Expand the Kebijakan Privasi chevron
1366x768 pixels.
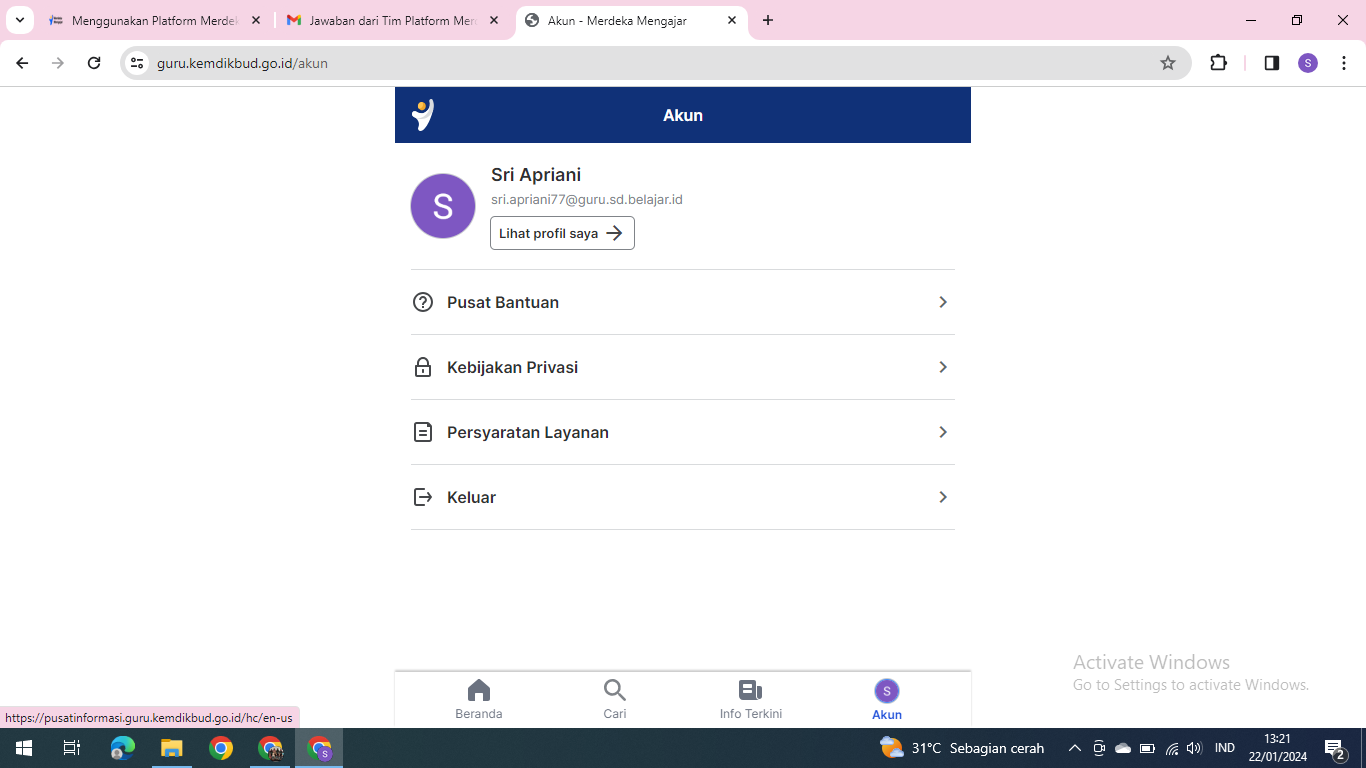click(942, 367)
